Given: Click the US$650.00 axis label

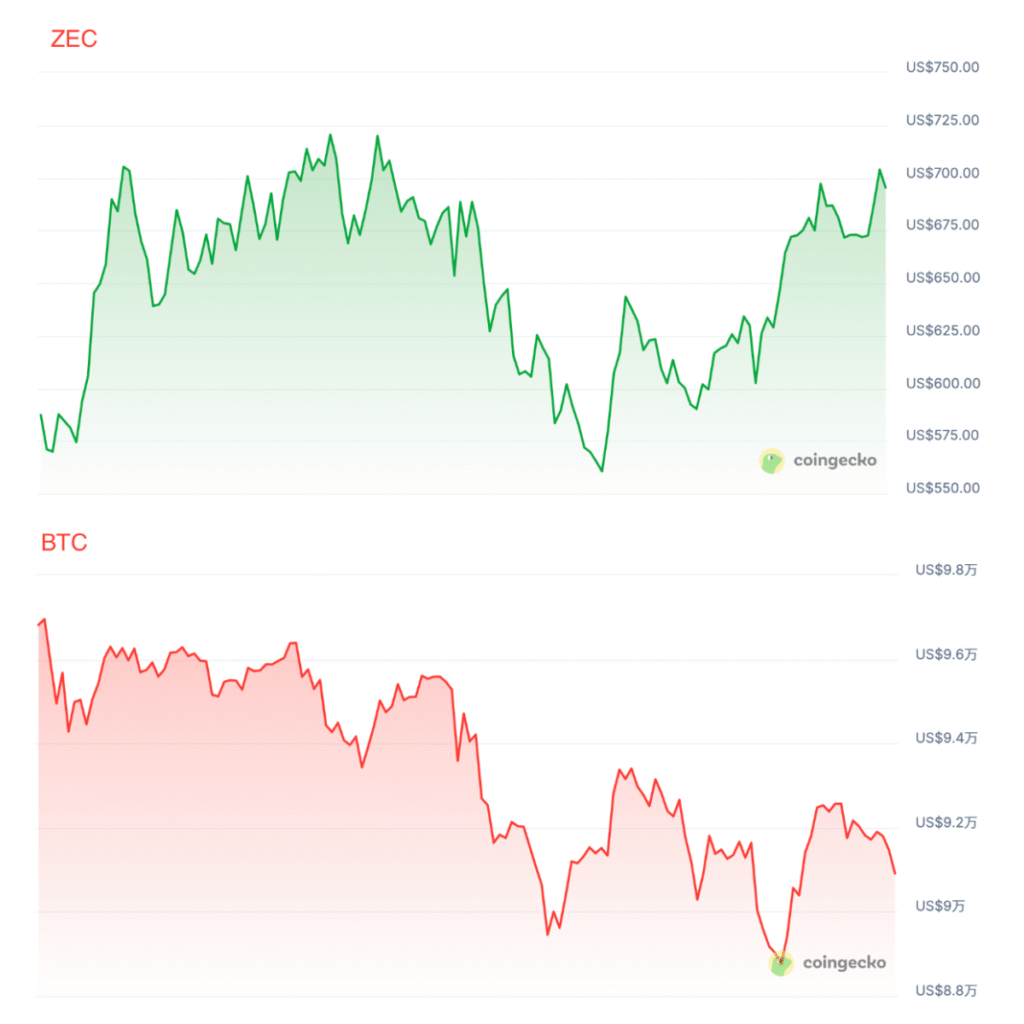Looking at the screenshot, I should [x=942, y=277].
